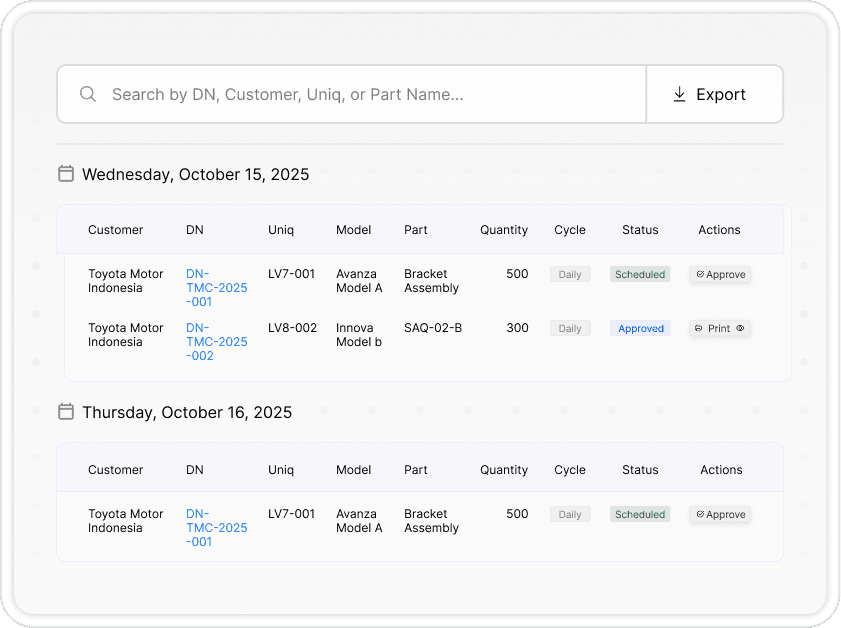The image size is (841, 628).
Task: Select the Thursday, October 16, 2025 heading
Action: click(187, 412)
